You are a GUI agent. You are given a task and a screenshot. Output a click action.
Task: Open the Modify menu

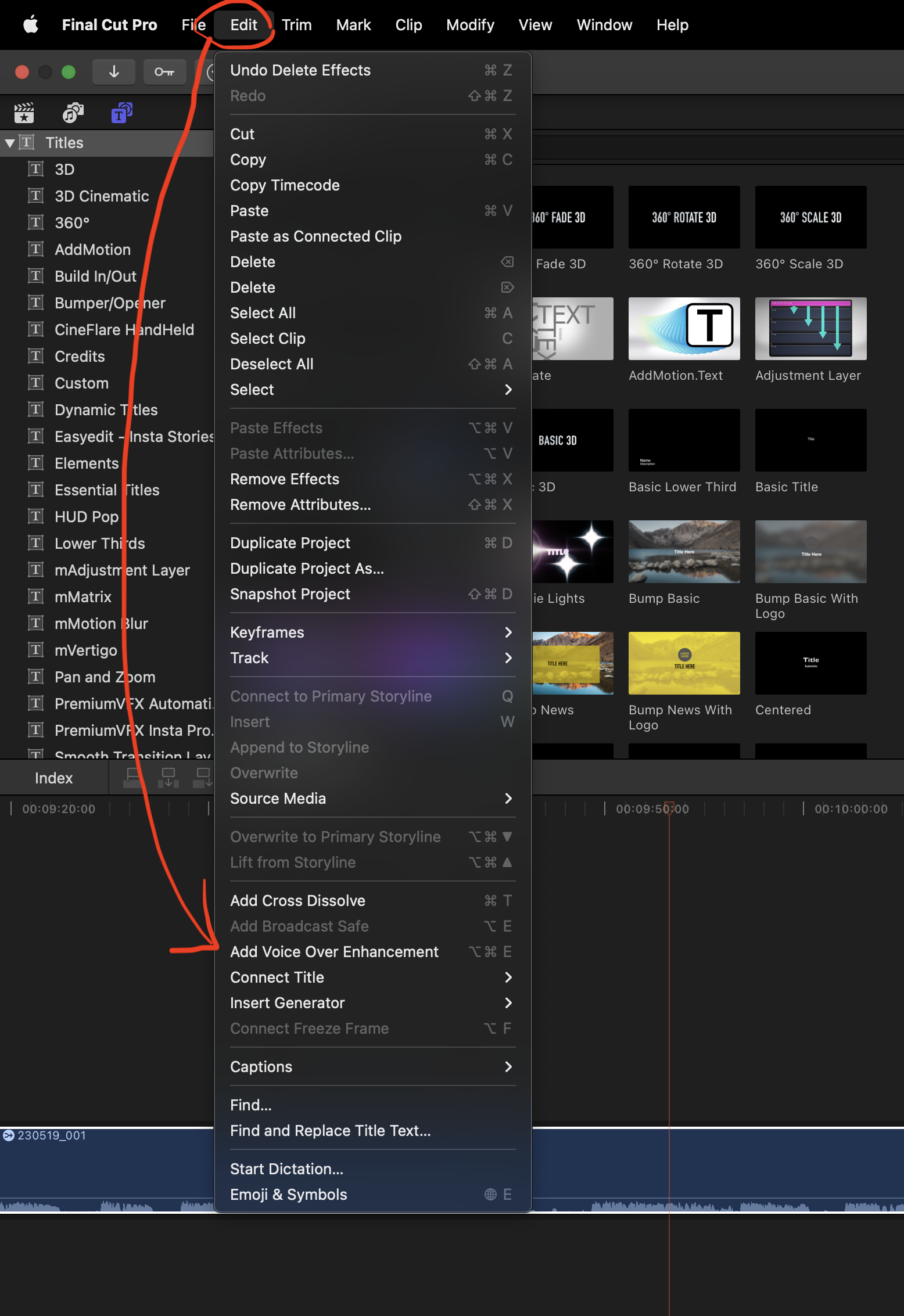pyautogui.click(x=470, y=25)
